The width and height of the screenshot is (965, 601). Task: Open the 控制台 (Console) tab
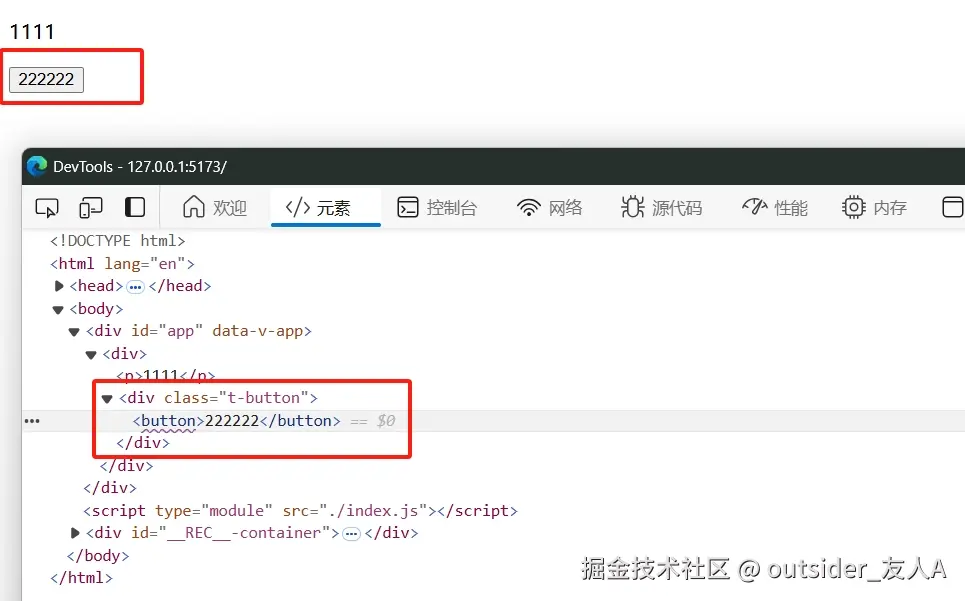(x=437, y=207)
